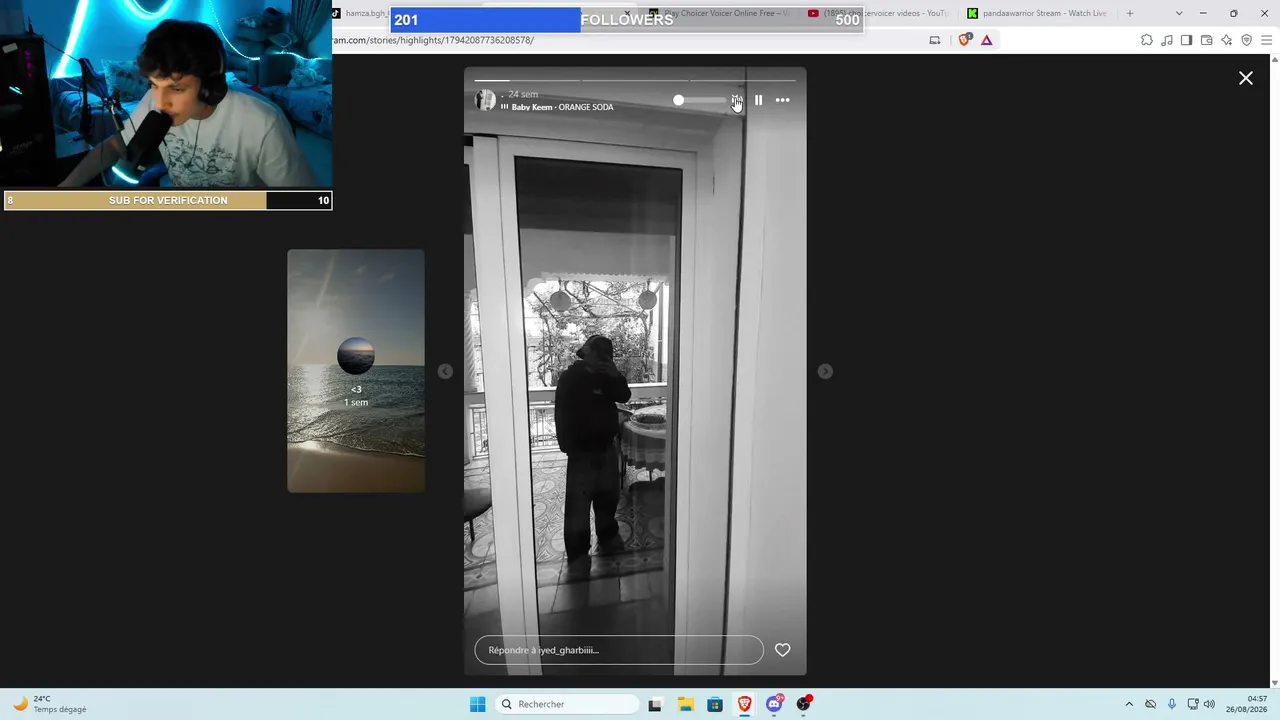Open a new browser tab

(x=1130, y=13)
